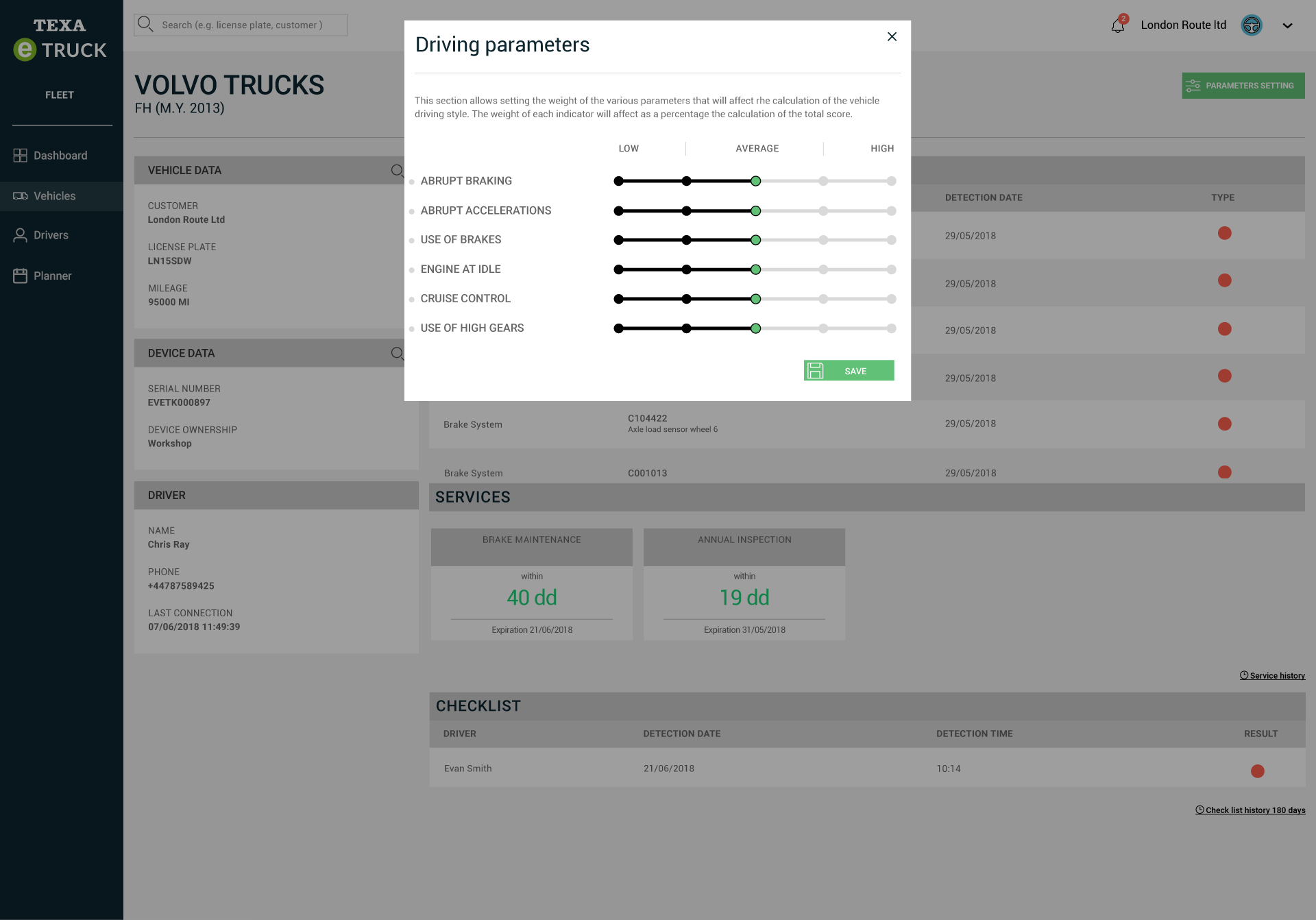Expand the London Route ltd account dropdown
Screen dimensions: 1316x920
coord(1287,25)
